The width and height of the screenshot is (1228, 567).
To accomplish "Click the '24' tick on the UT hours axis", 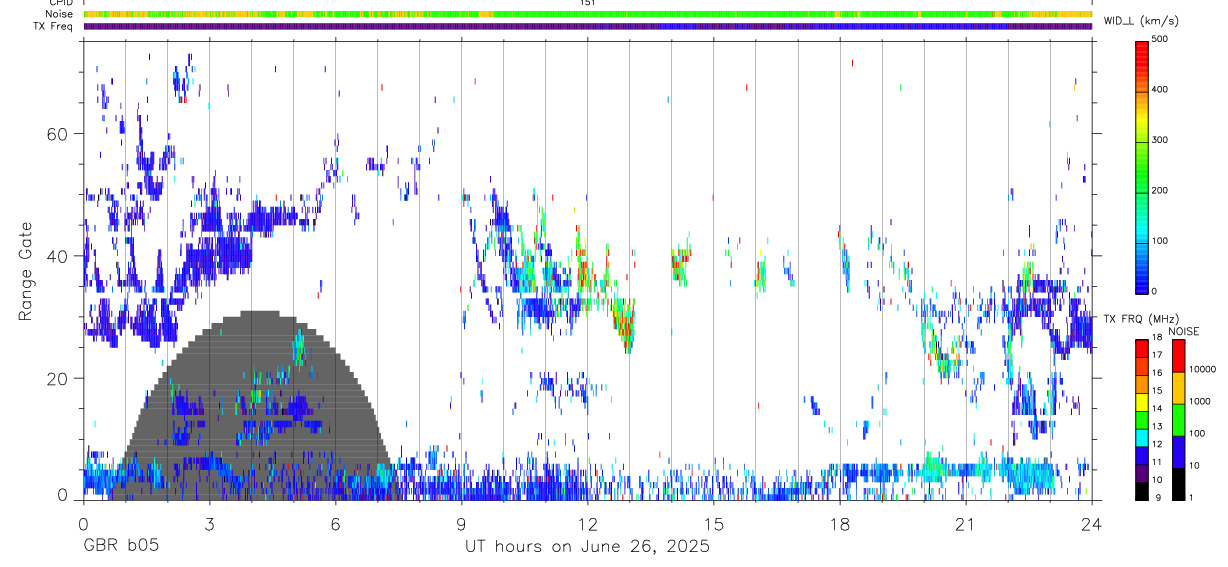I will [x=1091, y=524].
